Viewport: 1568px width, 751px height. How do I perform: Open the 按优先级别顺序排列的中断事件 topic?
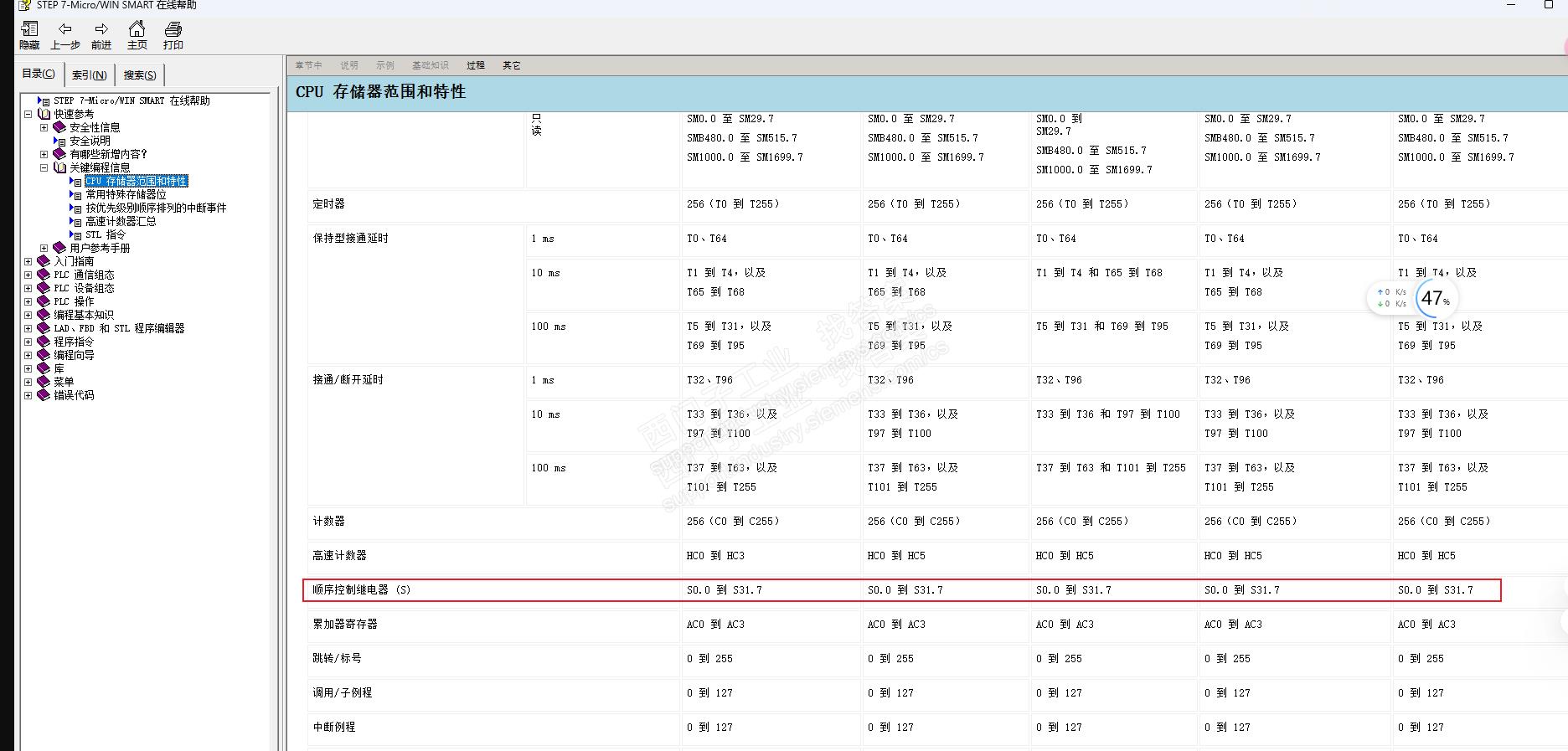point(156,208)
